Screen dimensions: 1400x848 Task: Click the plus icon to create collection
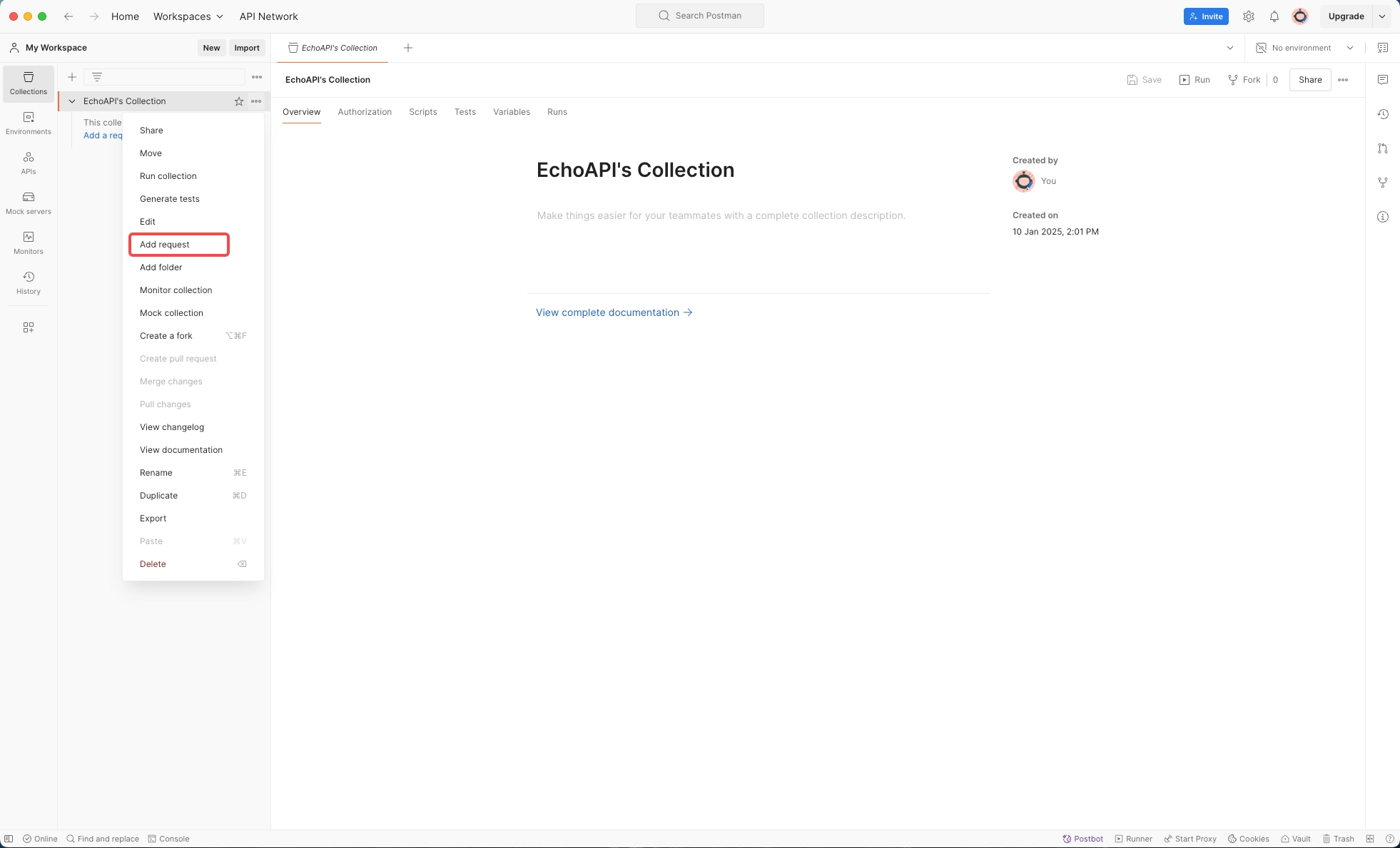[x=72, y=77]
